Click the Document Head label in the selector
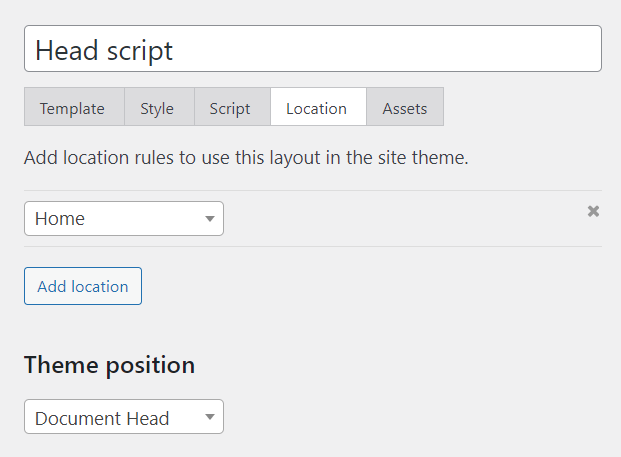 pos(102,418)
